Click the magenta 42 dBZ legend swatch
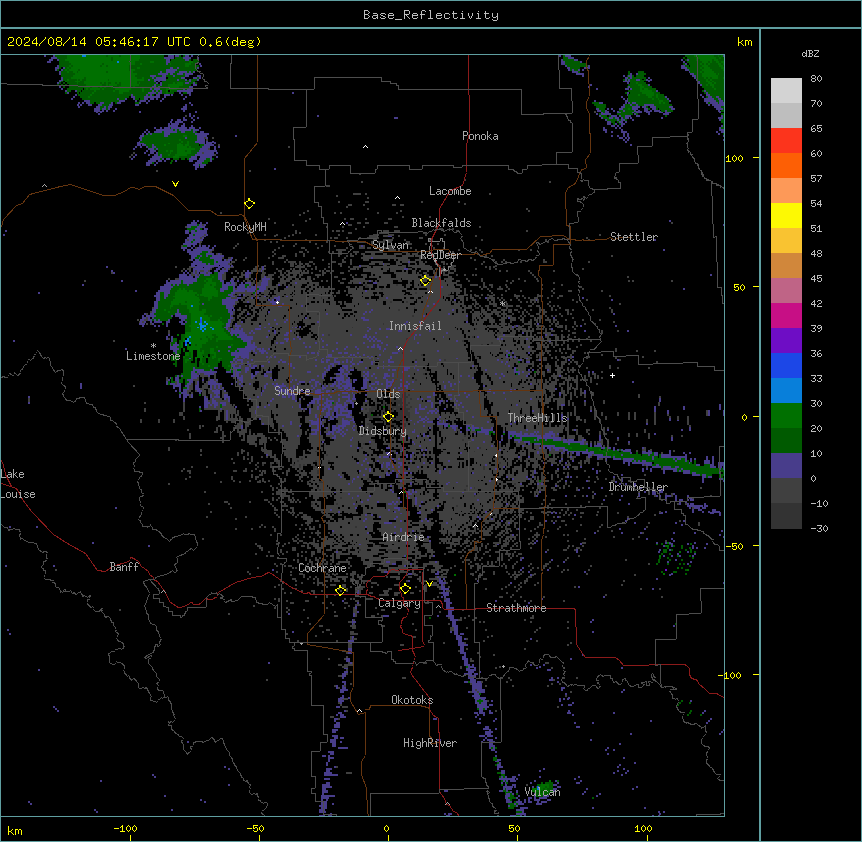862x842 pixels. [x=786, y=315]
